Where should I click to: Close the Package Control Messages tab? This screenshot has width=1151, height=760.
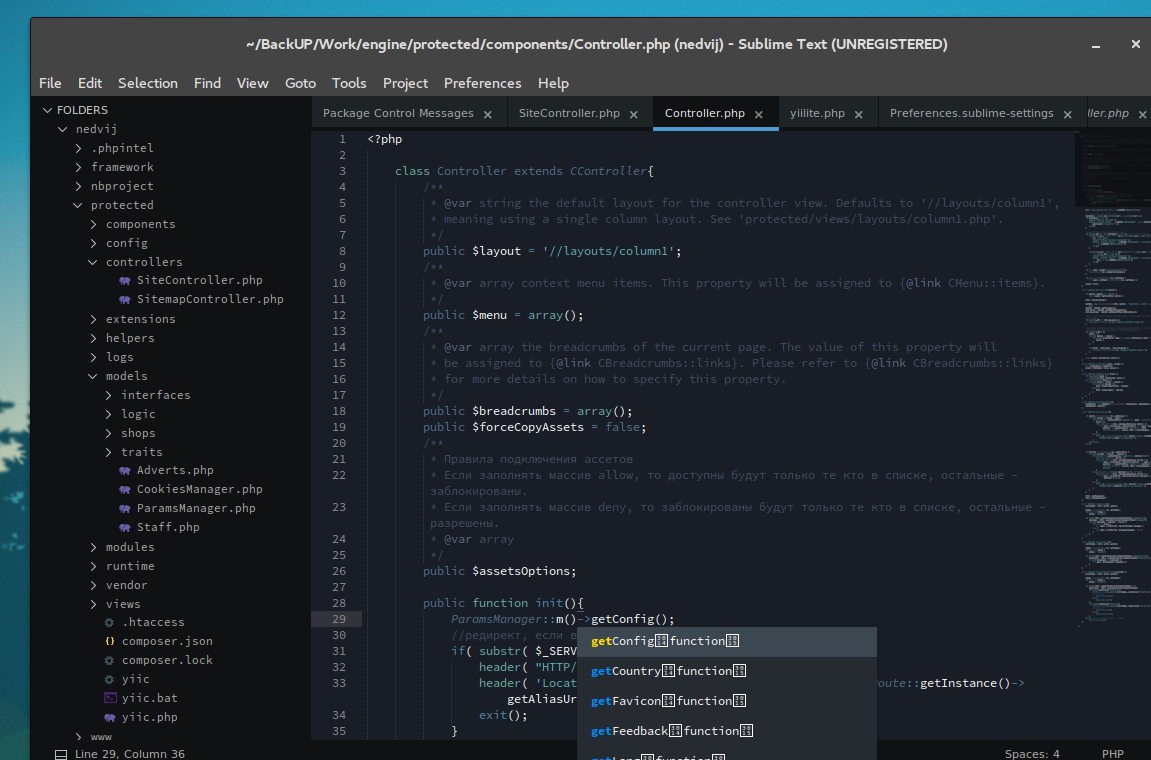[x=487, y=115]
